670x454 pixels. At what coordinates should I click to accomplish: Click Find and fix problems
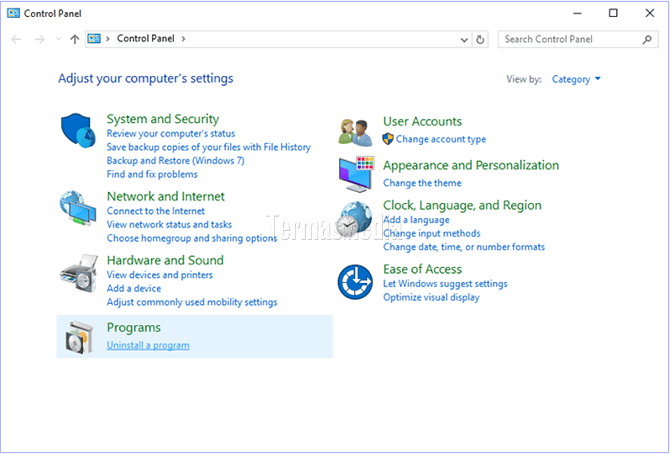[152, 174]
